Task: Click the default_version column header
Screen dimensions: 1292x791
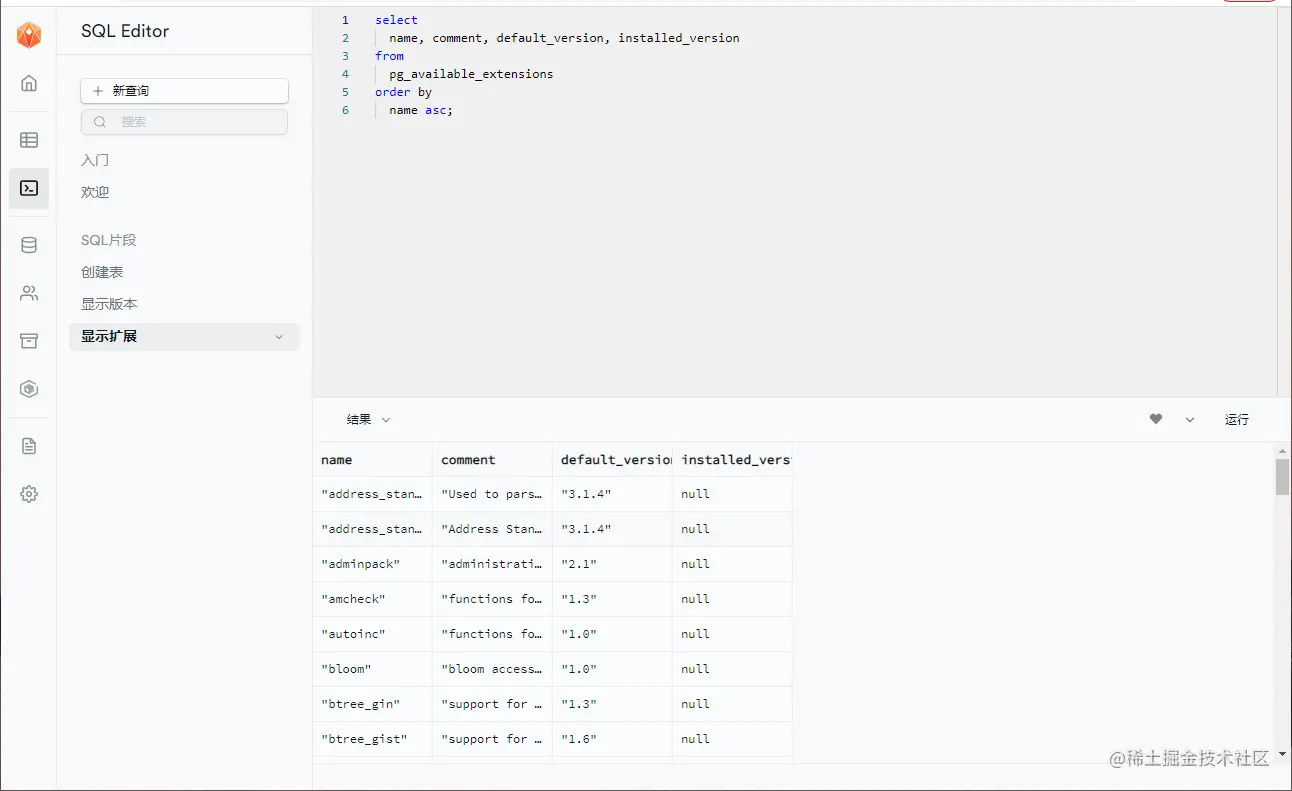Action: [612, 460]
